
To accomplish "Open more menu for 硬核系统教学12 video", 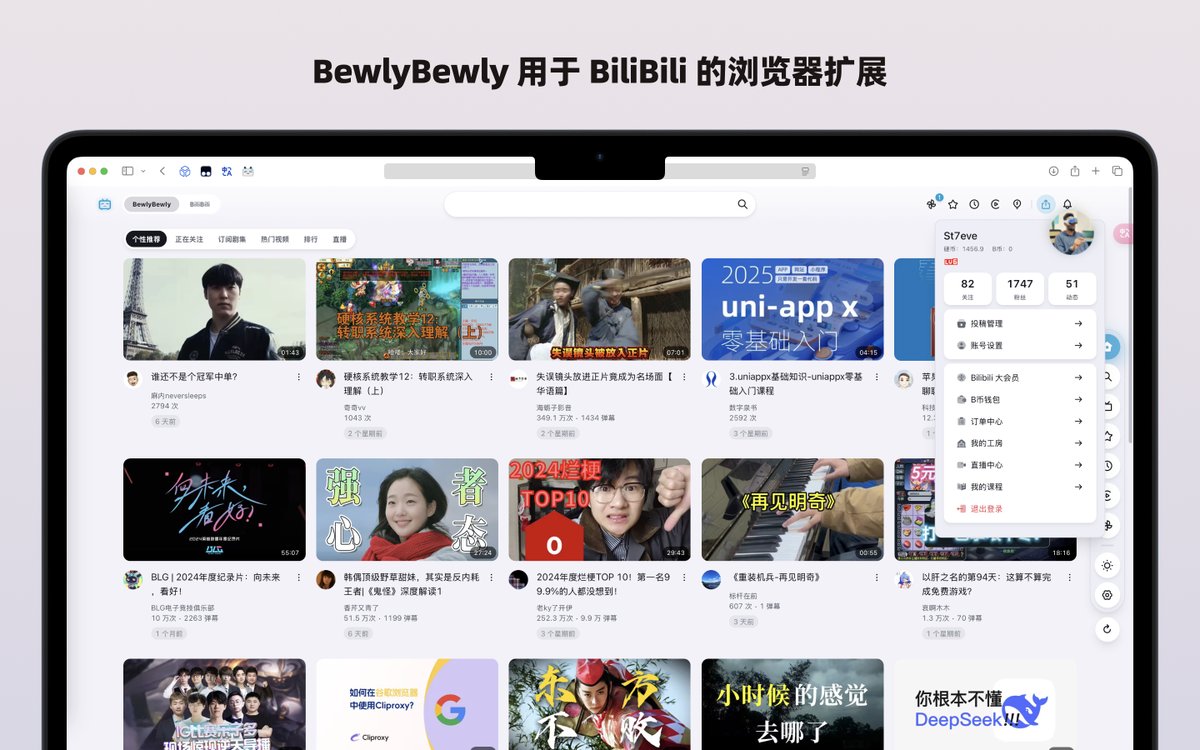I will point(491,377).
